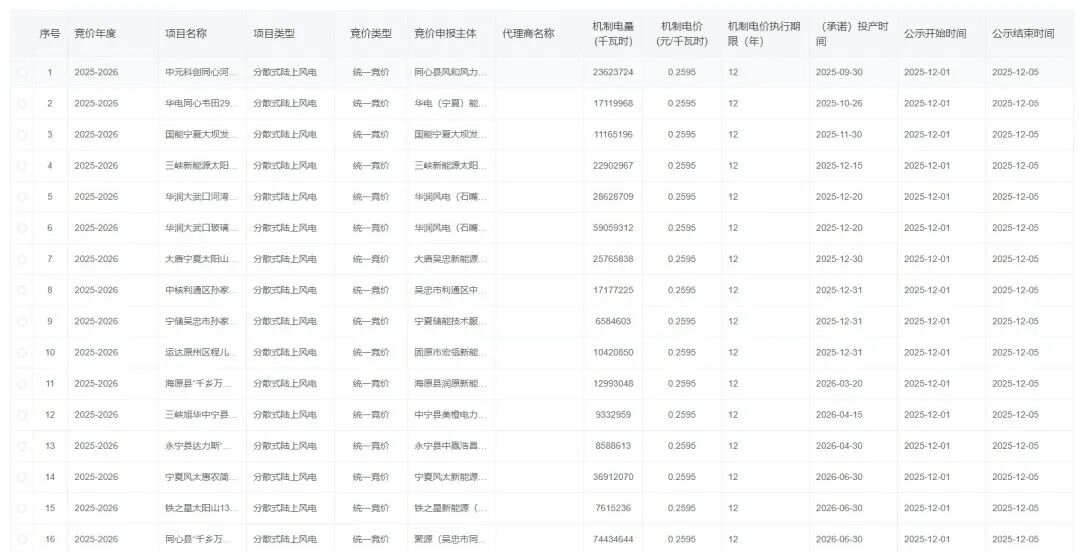
Task: Click truncated applicant 铁之星新能源 in row 15
Action: [451, 508]
